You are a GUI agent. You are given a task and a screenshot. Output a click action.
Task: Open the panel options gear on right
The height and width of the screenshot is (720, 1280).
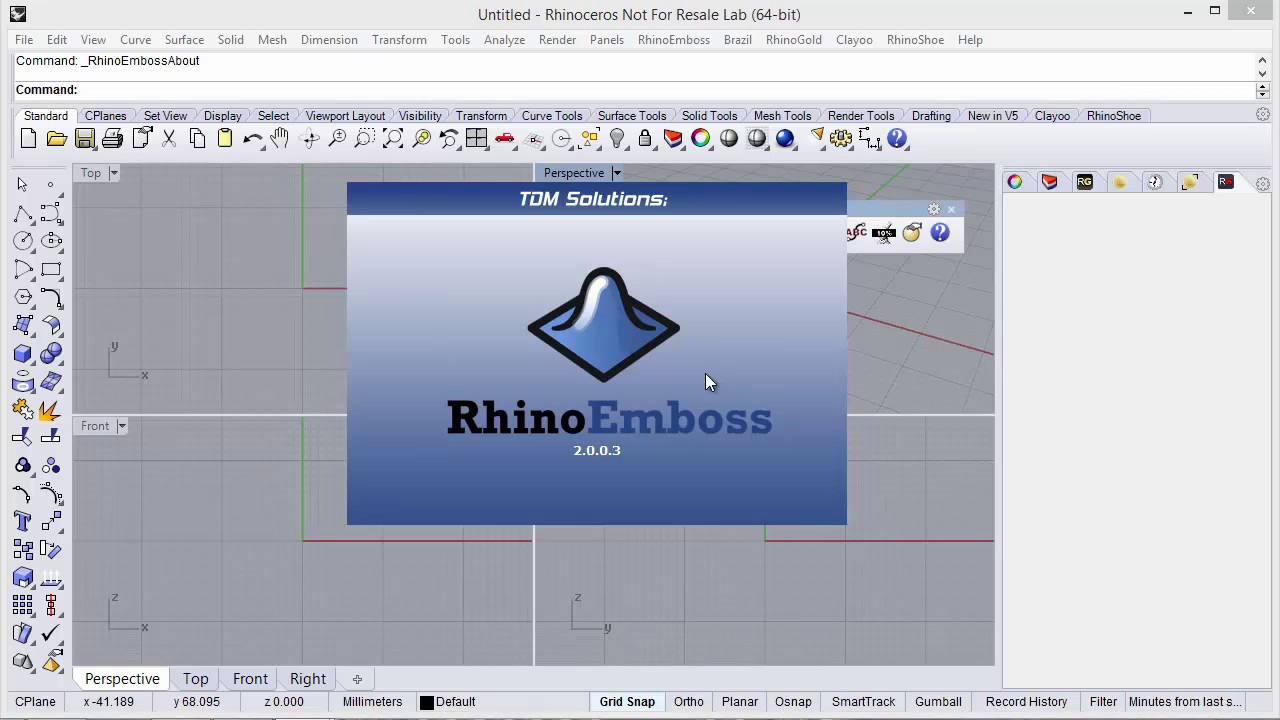tap(1263, 184)
